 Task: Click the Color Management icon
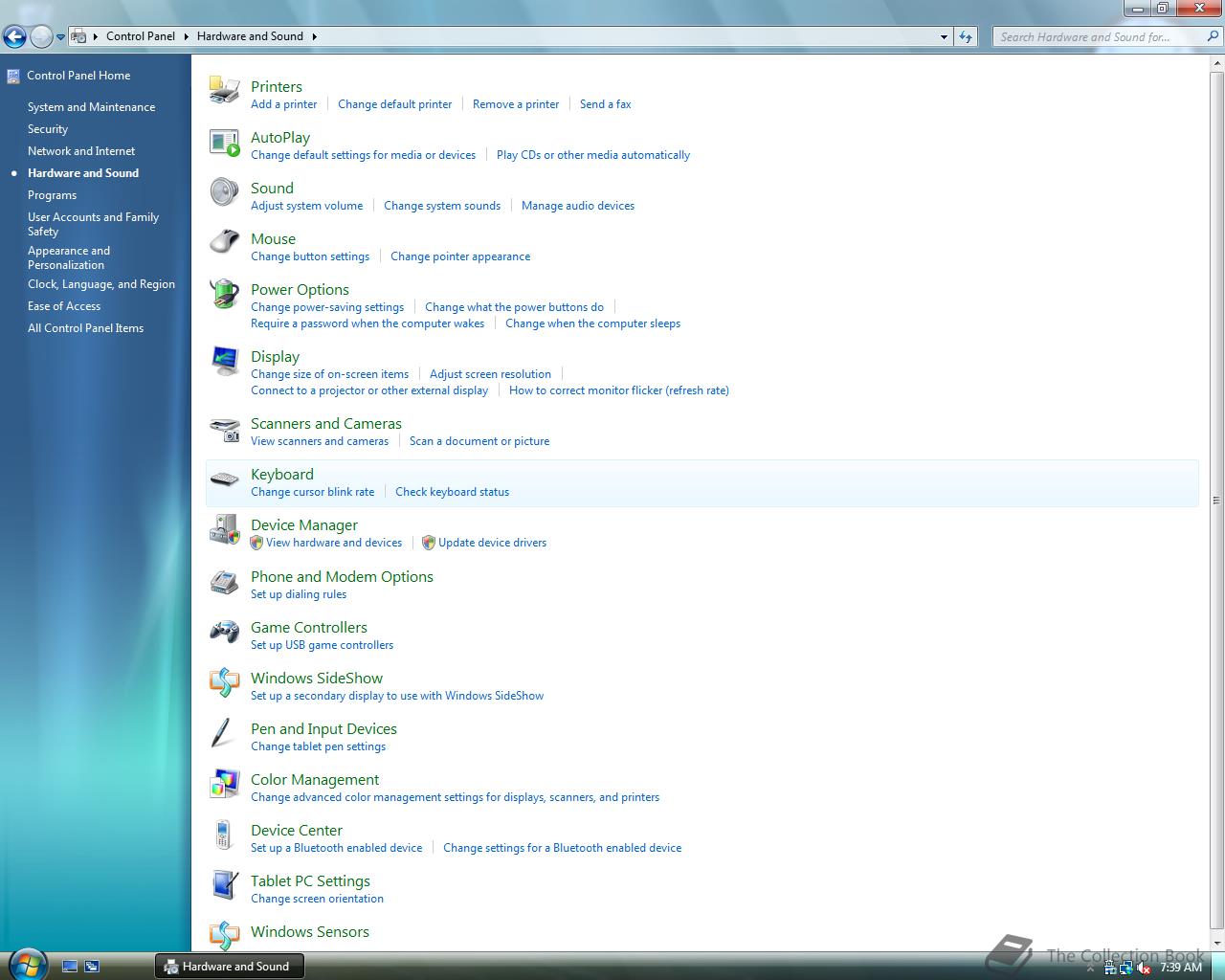coord(224,784)
